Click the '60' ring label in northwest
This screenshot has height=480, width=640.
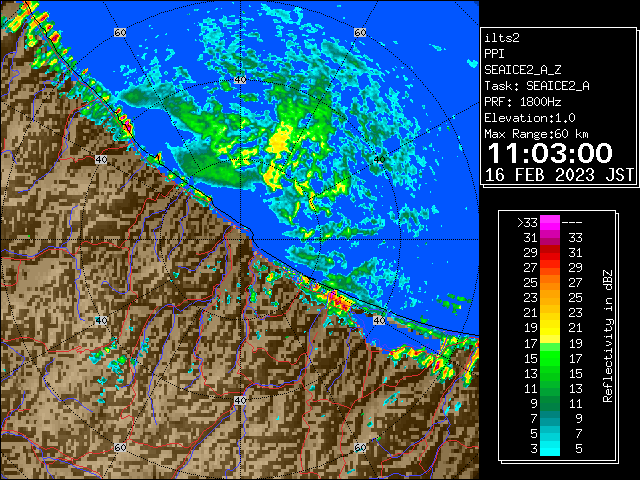pos(120,32)
